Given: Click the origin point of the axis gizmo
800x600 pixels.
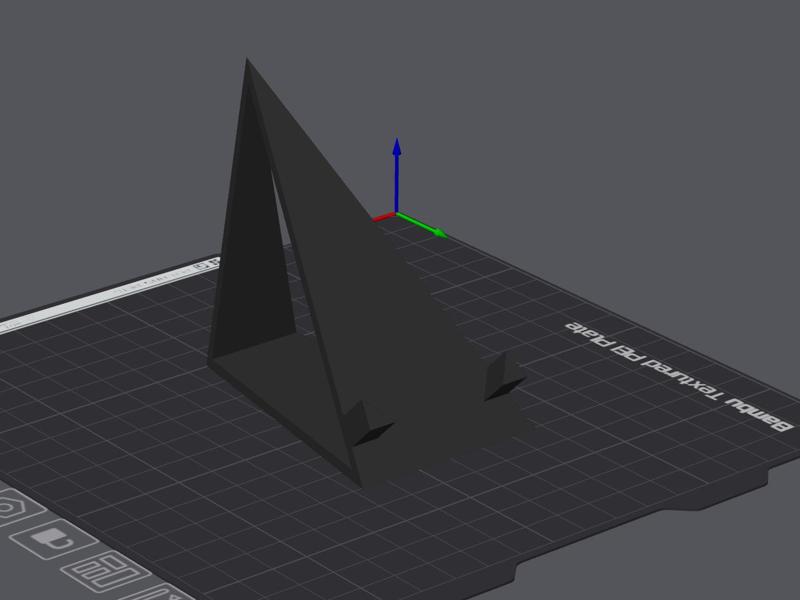Looking at the screenshot, I should tap(397, 215).
